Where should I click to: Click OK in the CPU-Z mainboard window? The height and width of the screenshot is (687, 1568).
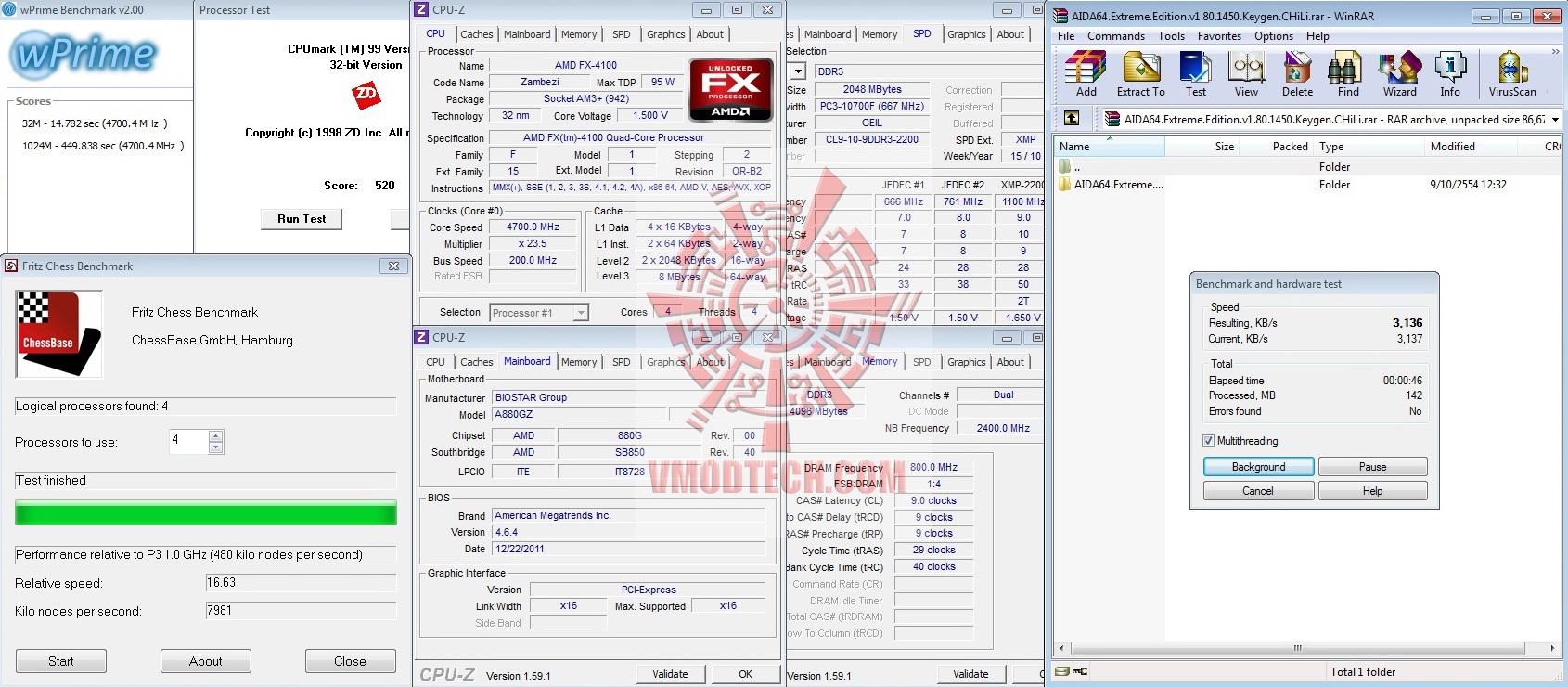745,674
